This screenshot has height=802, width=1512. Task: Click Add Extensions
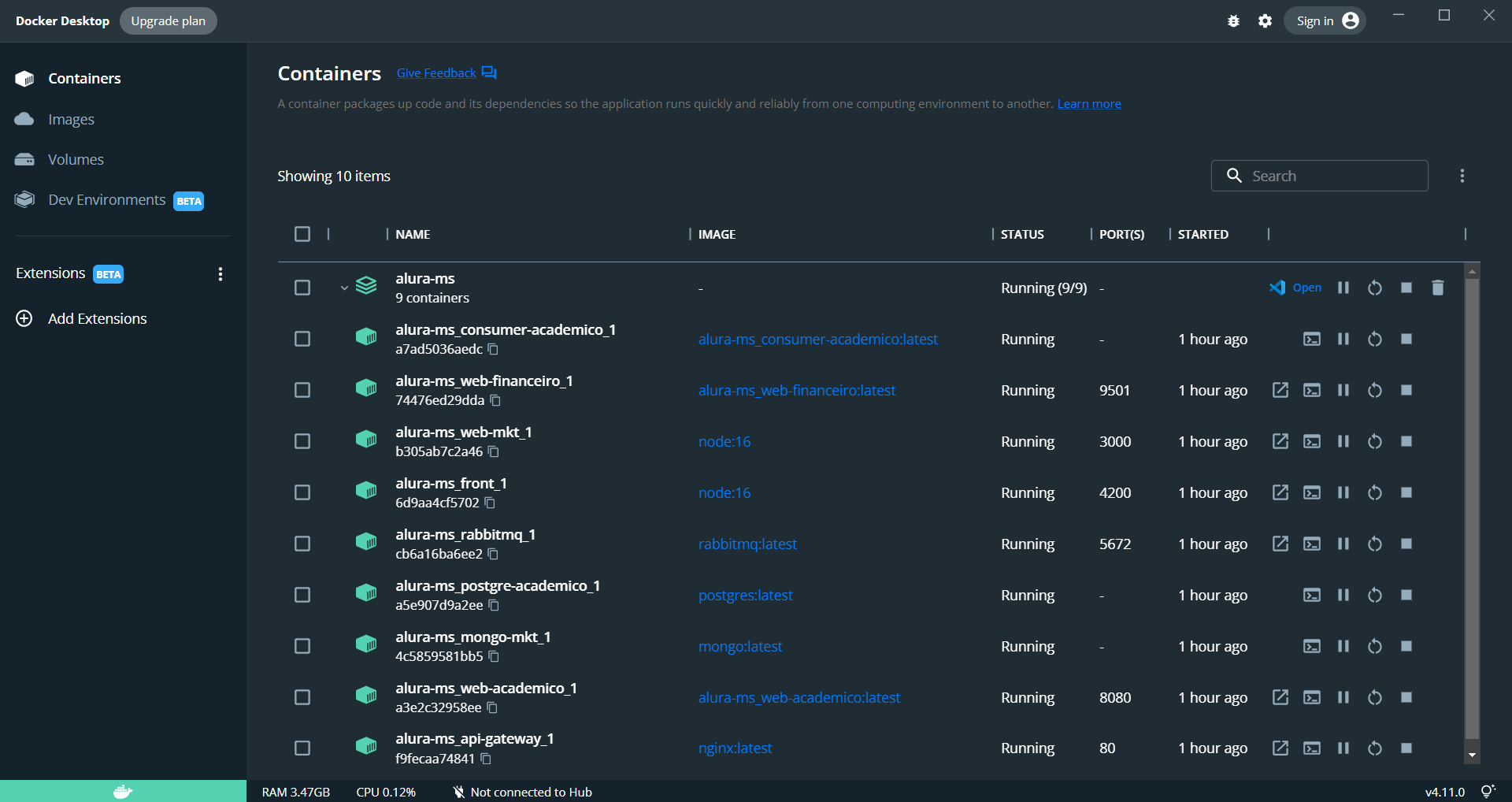82,318
